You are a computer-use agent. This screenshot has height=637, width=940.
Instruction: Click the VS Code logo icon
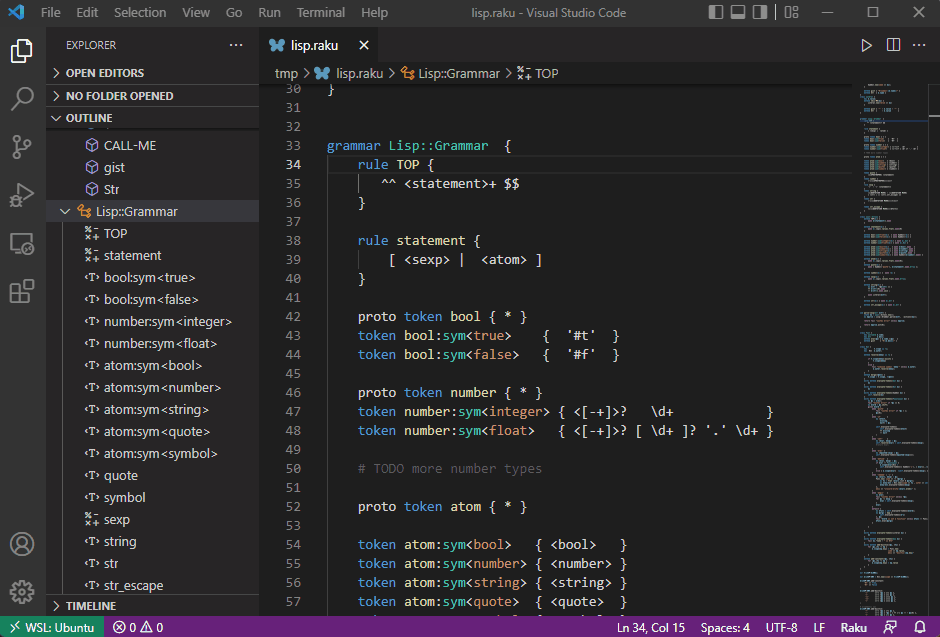click(x=16, y=12)
